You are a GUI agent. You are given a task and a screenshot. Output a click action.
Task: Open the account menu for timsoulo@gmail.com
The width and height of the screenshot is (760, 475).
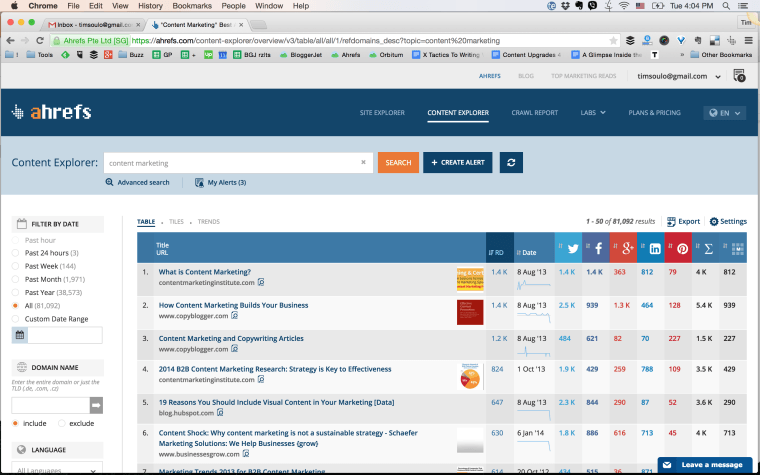click(679, 76)
